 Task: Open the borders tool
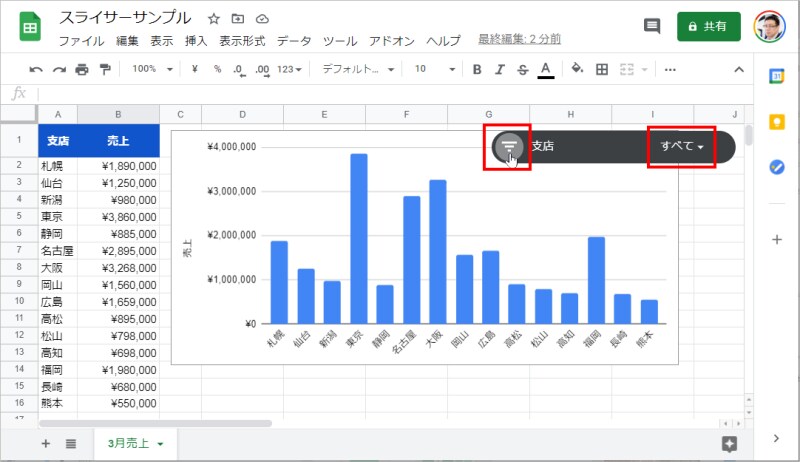tap(602, 69)
